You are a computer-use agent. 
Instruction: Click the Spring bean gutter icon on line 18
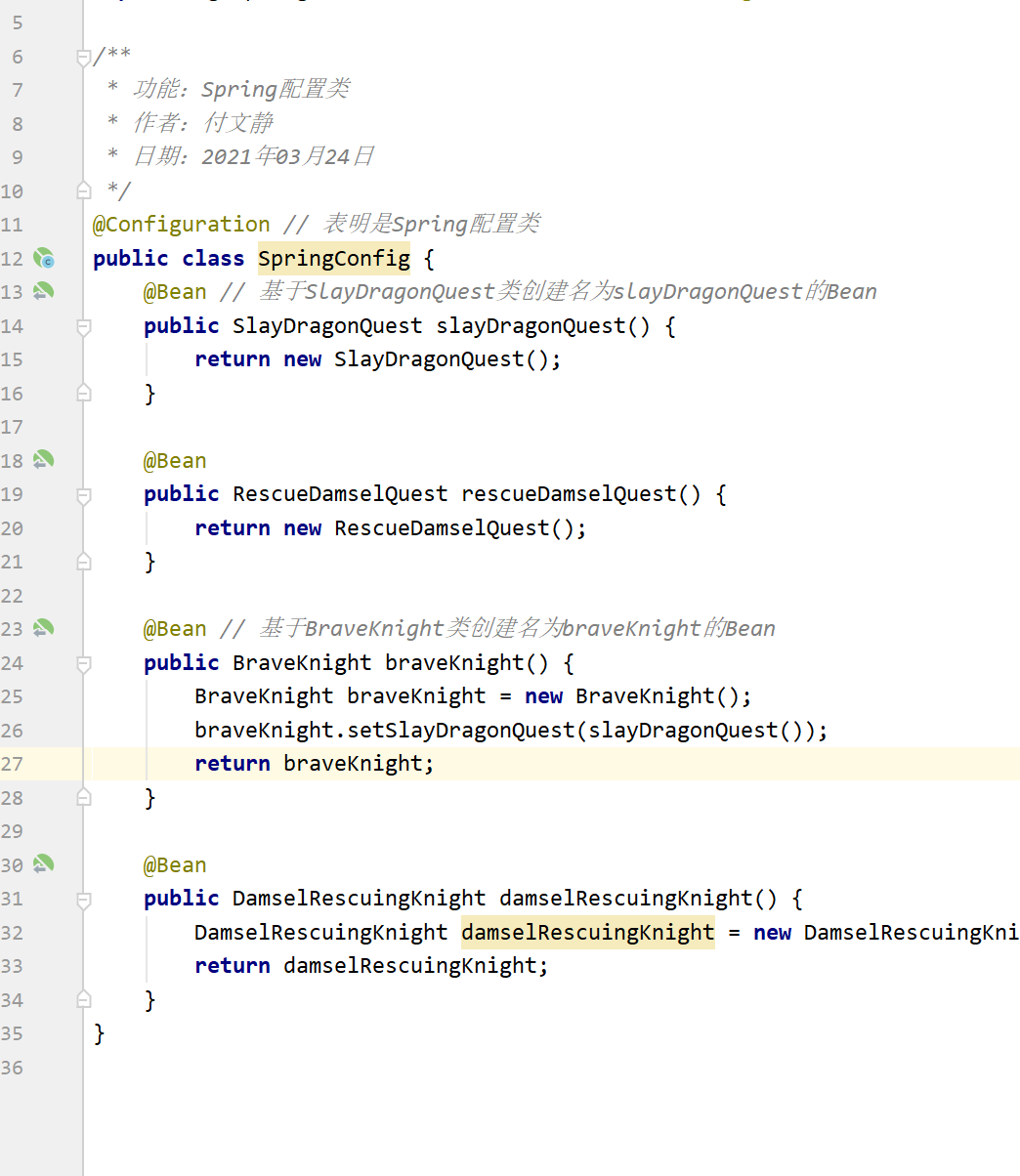[43, 460]
